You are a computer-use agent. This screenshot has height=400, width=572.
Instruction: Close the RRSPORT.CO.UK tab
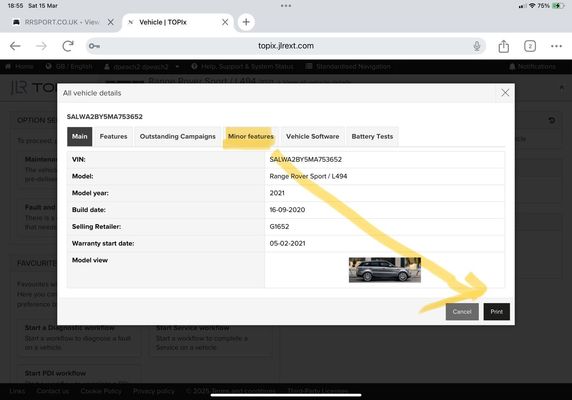tap(111, 22)
